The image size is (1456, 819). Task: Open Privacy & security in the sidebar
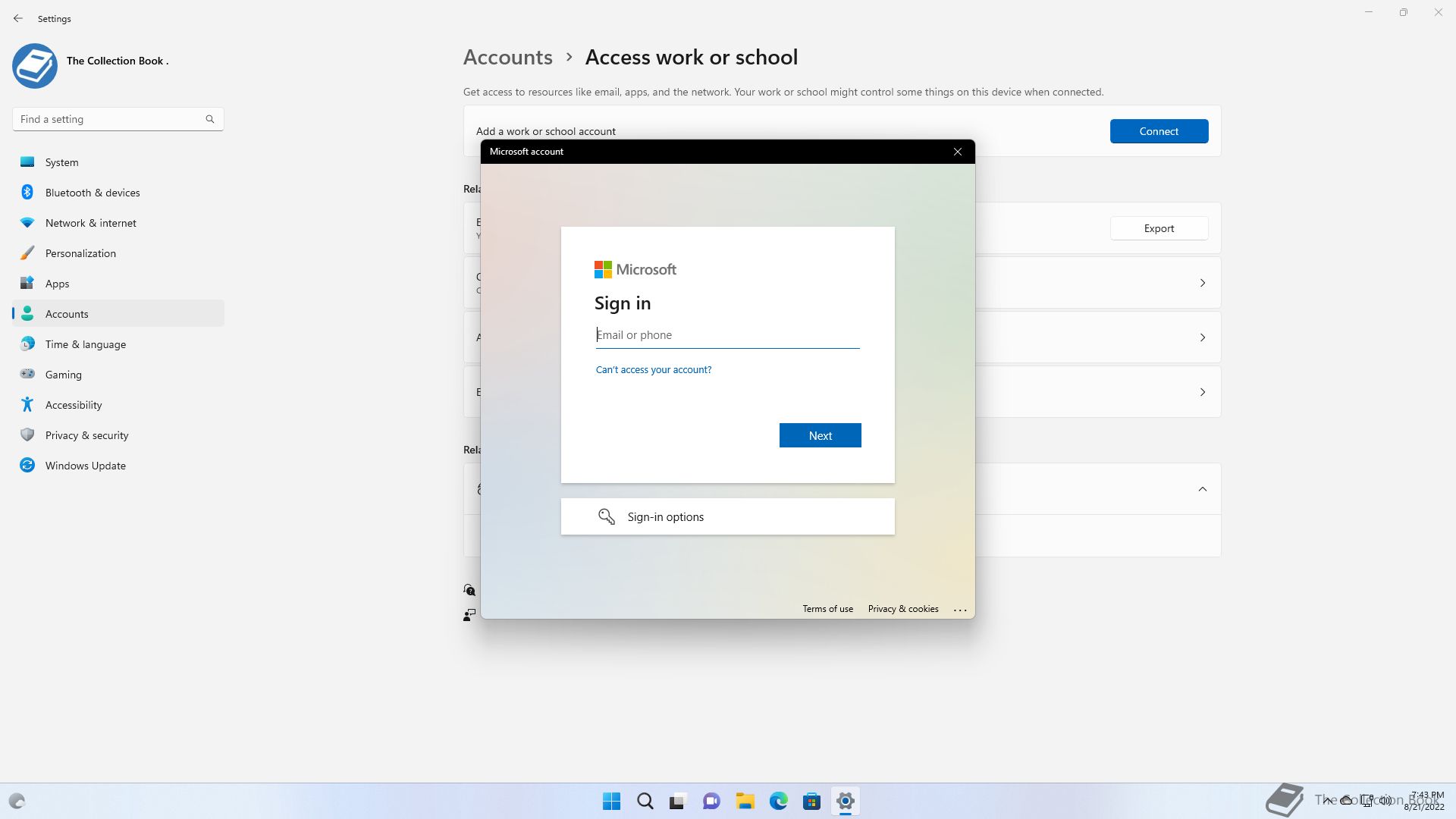tap(118, 435)
